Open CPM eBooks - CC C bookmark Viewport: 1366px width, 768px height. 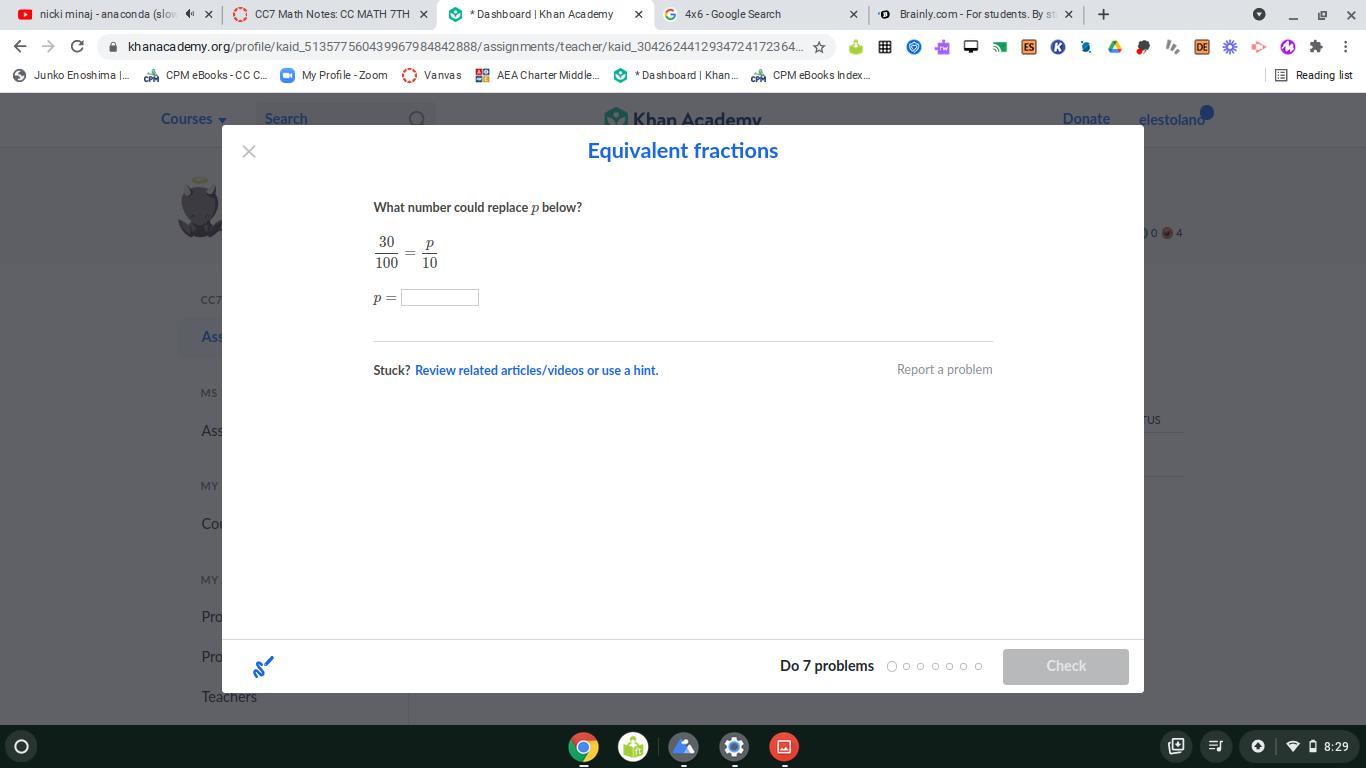[x=206, y=75]
